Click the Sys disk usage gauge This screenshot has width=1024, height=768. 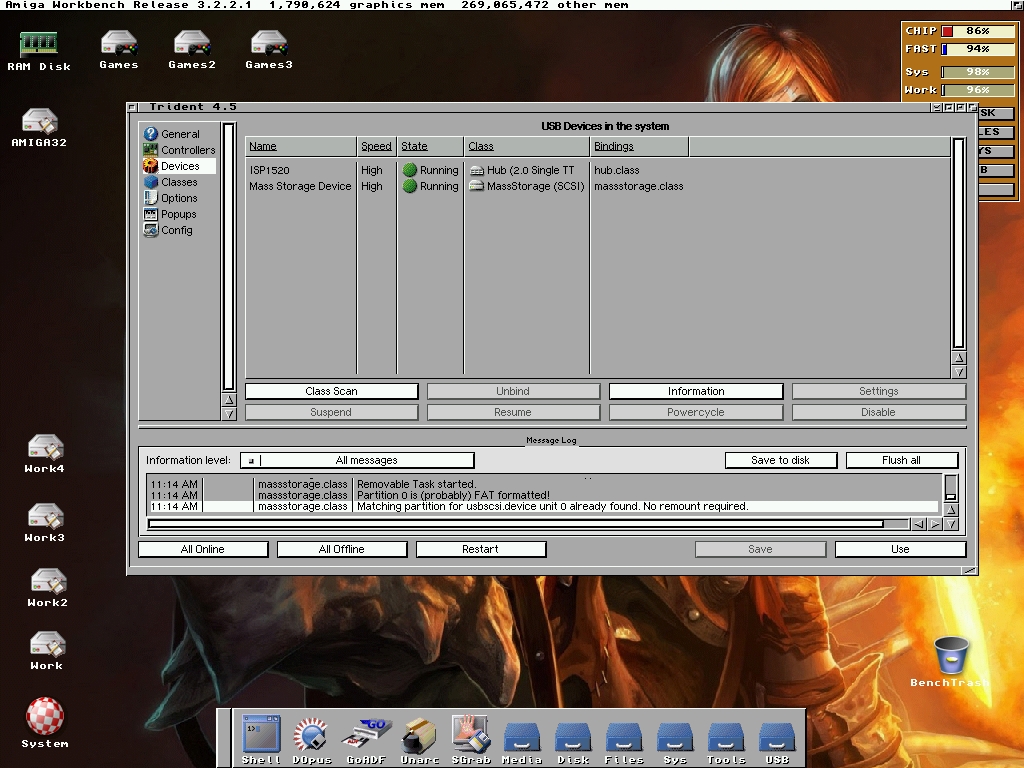coord(978,72)
